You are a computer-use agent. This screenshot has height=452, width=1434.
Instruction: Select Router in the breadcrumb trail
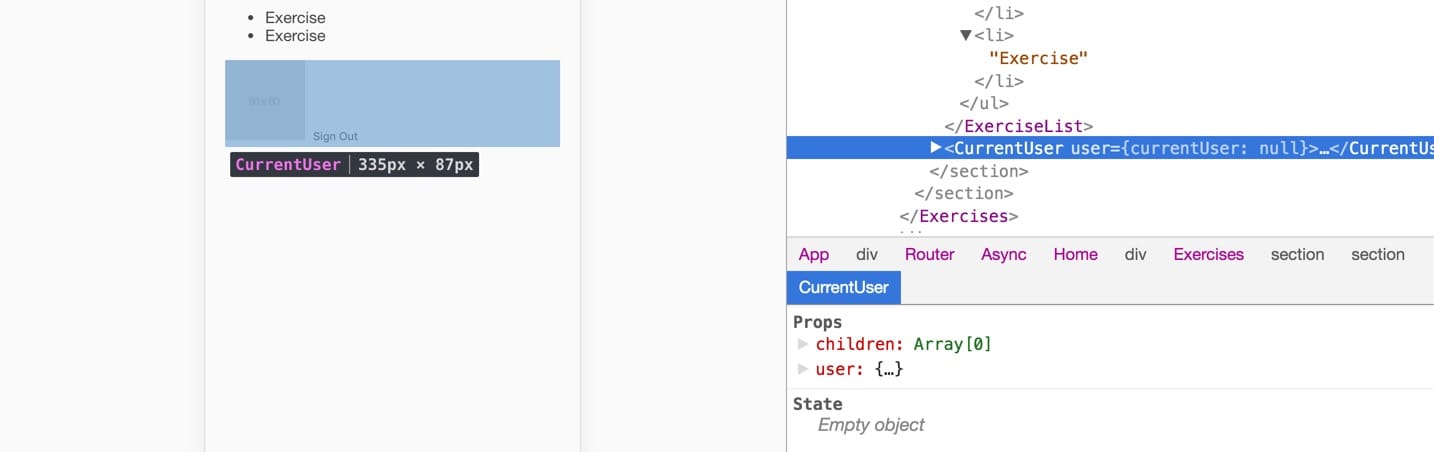point(930,254)
